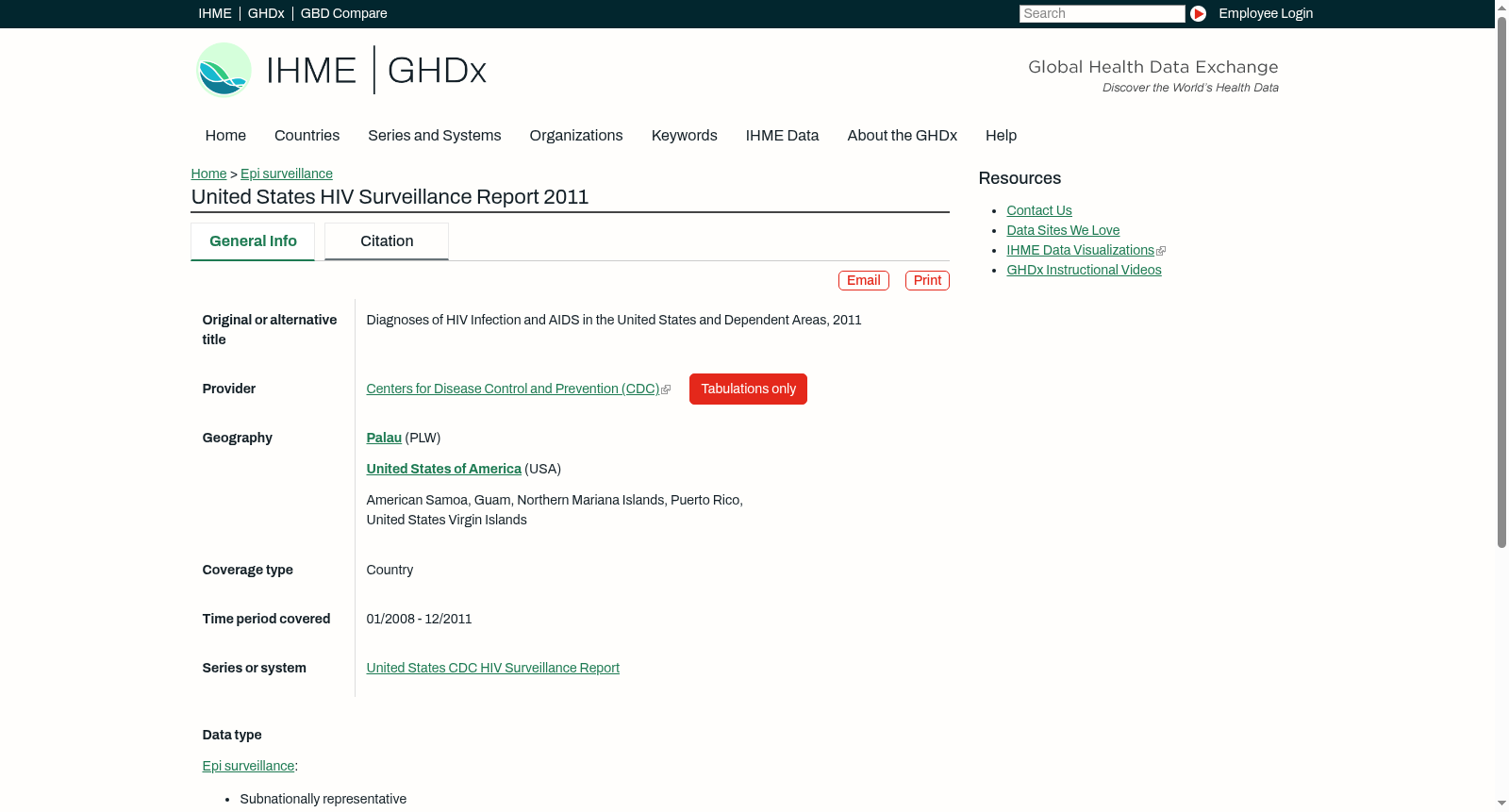Select the General Info tab

[x=253, y=241]
